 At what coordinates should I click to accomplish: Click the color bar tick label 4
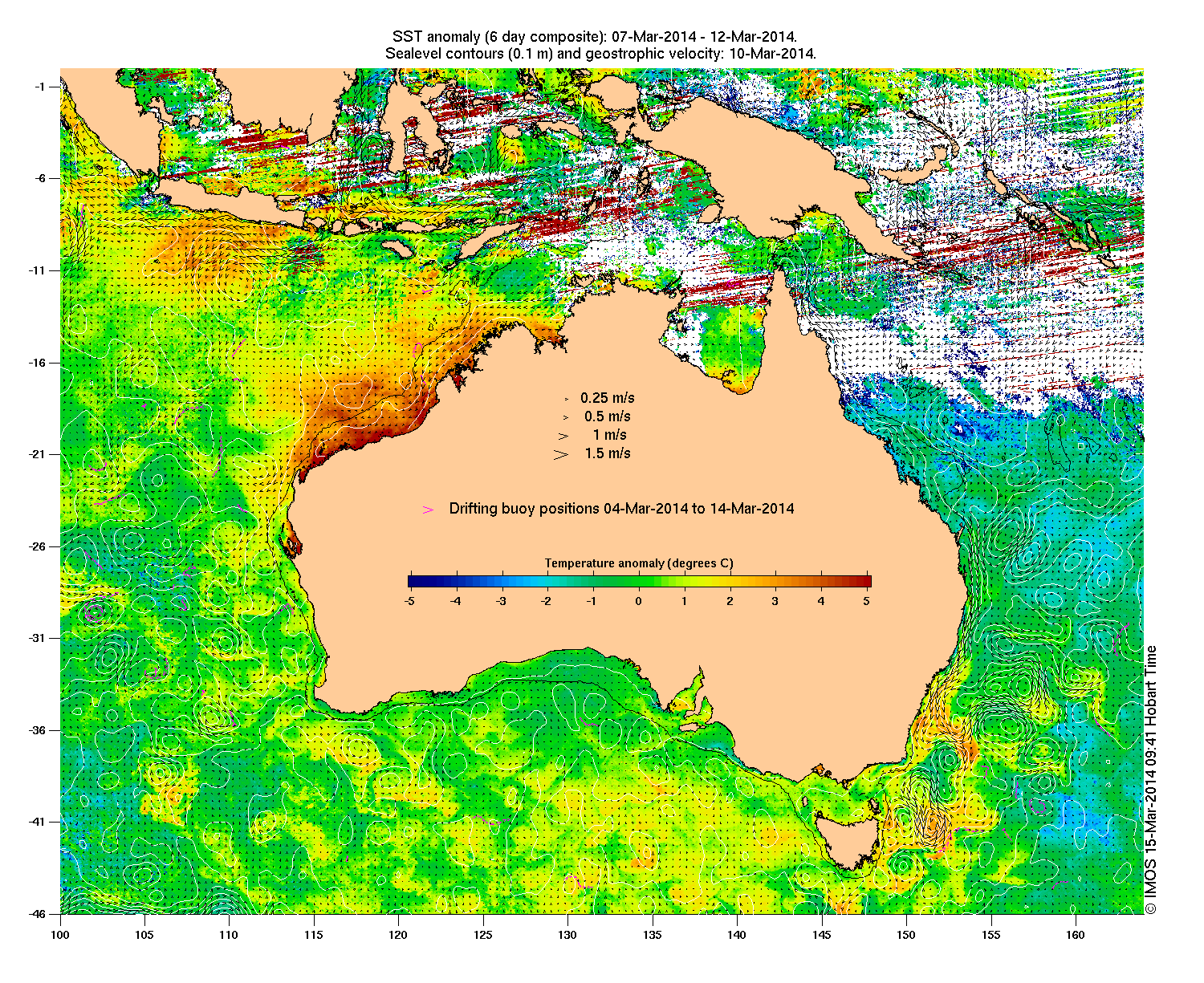(821, 600)
